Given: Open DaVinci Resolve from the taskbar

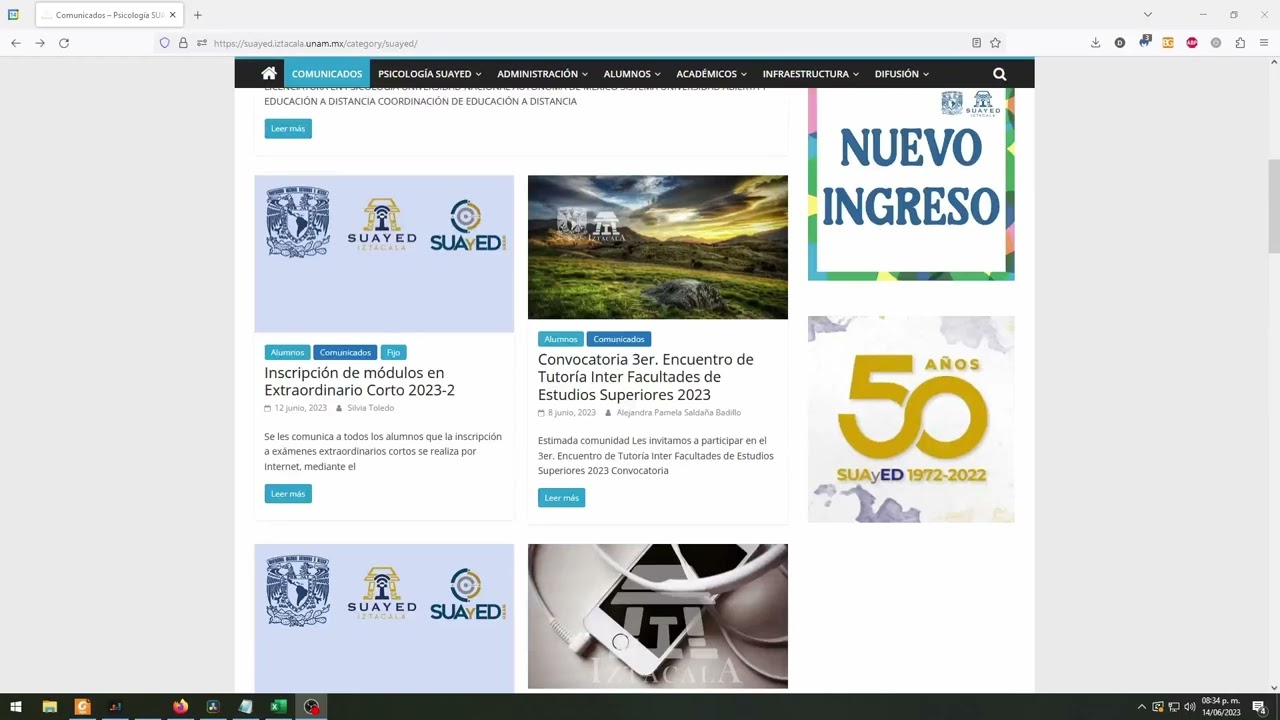Looking at the screenshot, I should coord(213,707).
